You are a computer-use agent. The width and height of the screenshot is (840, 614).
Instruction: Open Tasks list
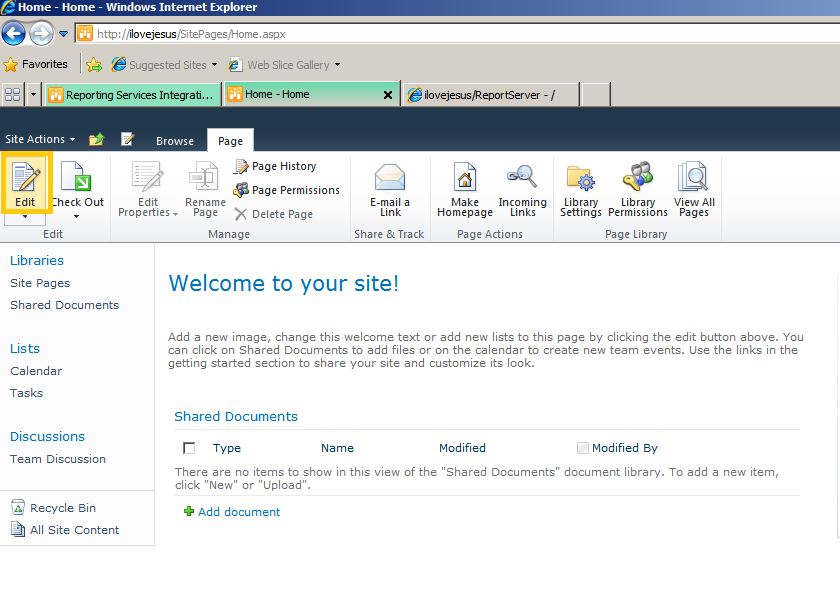[x=26, y=393]
